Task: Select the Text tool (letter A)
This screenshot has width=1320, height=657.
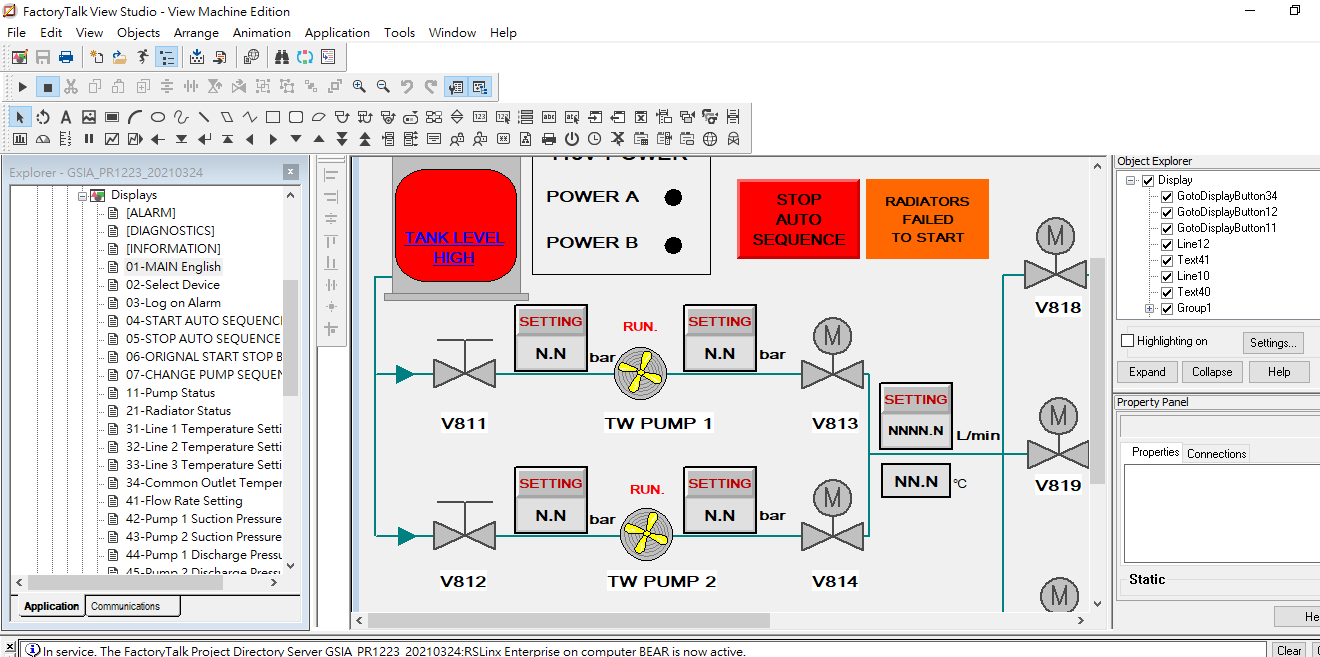Action: pyautogui.click(x=66, y=117)
